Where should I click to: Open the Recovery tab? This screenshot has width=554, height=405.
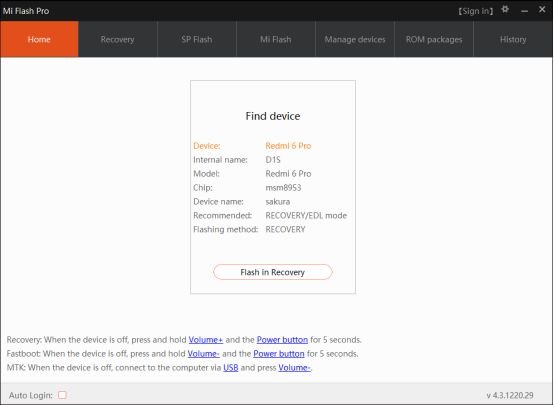pyautogui.click(x=117, y=39)
